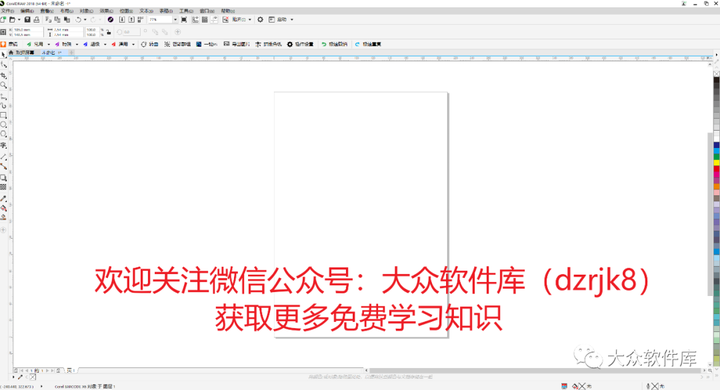This screenshot has width=720, height=390.
Task: Expand the Snap To dropdown arrow
Action: click(x=250, y=19)
